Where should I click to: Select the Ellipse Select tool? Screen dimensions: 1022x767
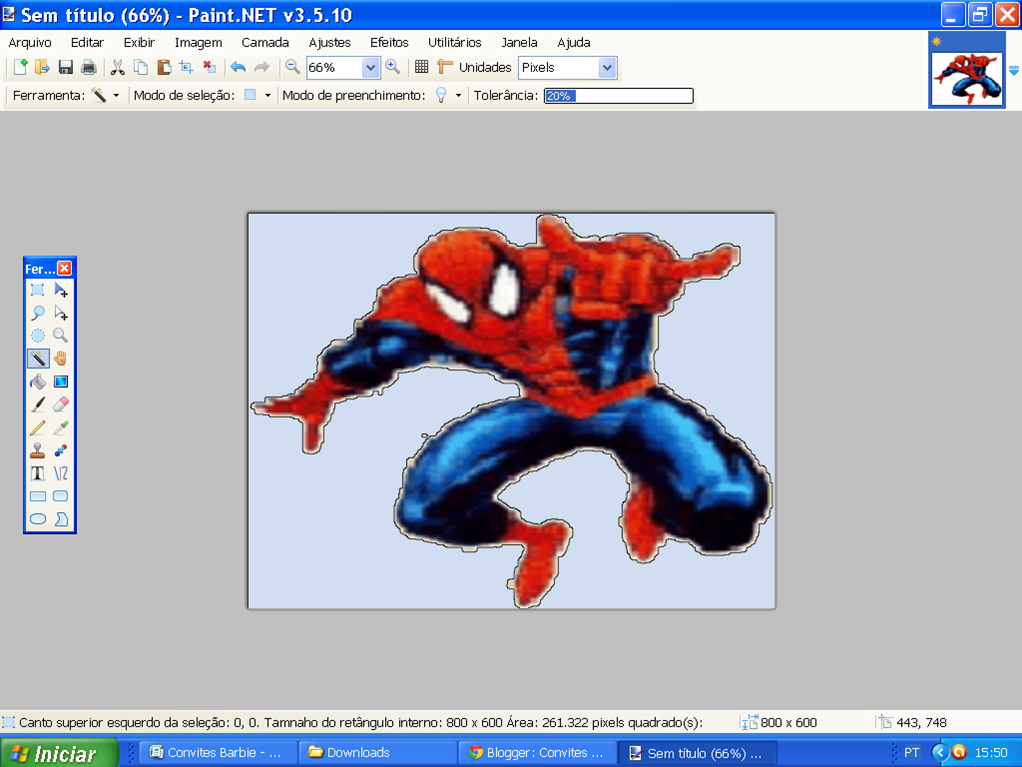(x=38, y=336)
